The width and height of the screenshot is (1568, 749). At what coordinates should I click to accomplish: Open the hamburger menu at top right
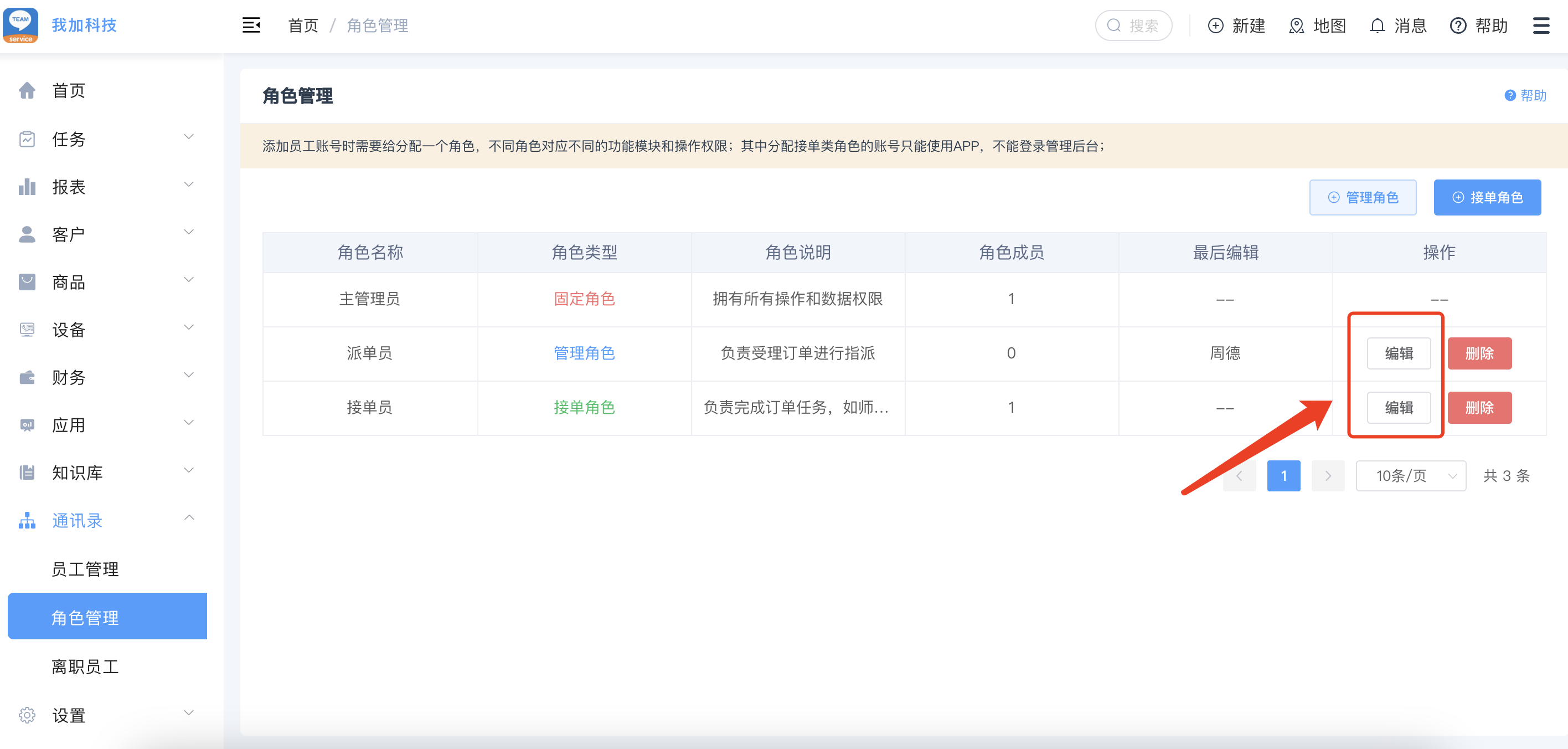click(1541, 25)
